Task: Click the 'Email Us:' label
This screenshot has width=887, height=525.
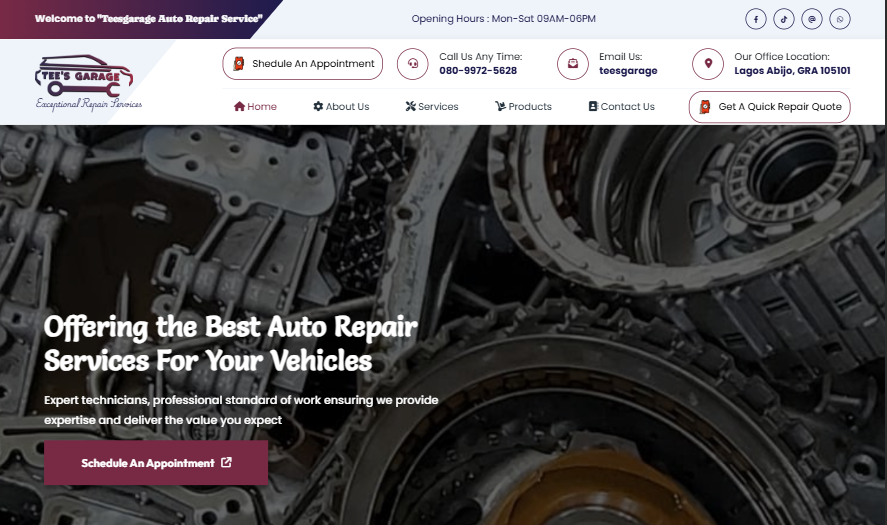Action: tap(621, 57)
